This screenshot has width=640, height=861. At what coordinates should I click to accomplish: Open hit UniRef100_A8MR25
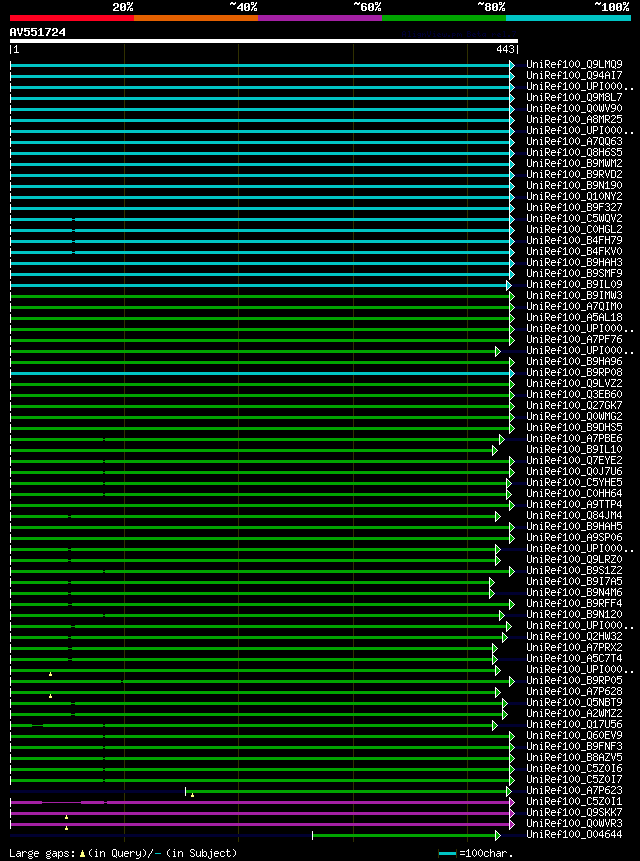[x=574, y=120]
